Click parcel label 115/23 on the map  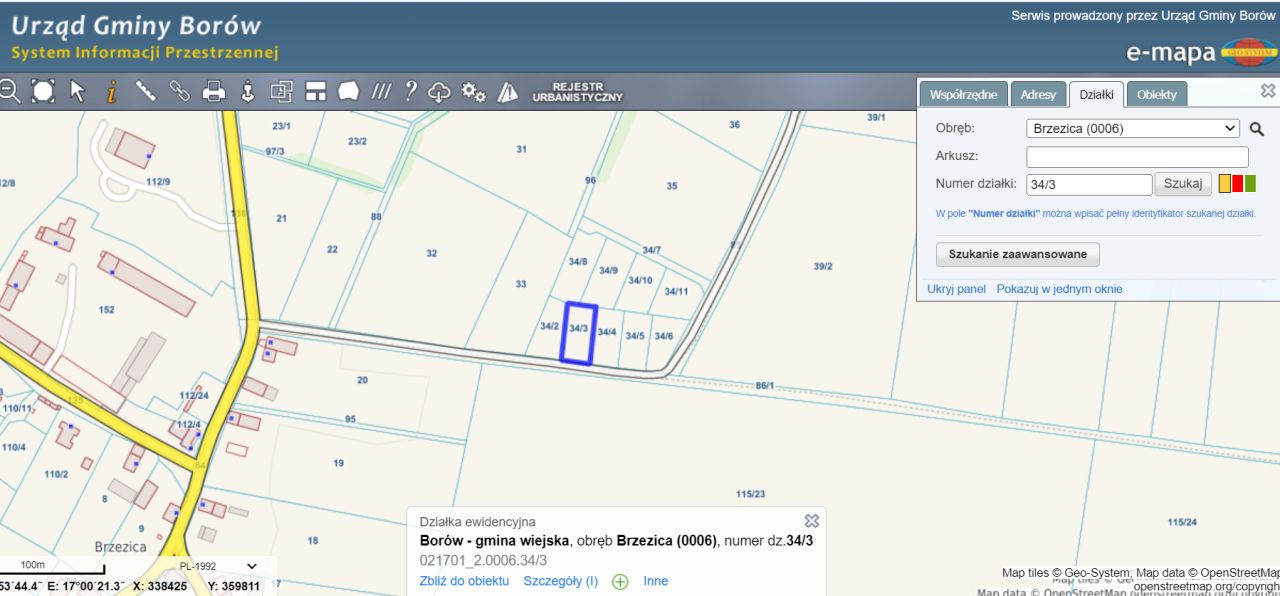coord(750,495)
